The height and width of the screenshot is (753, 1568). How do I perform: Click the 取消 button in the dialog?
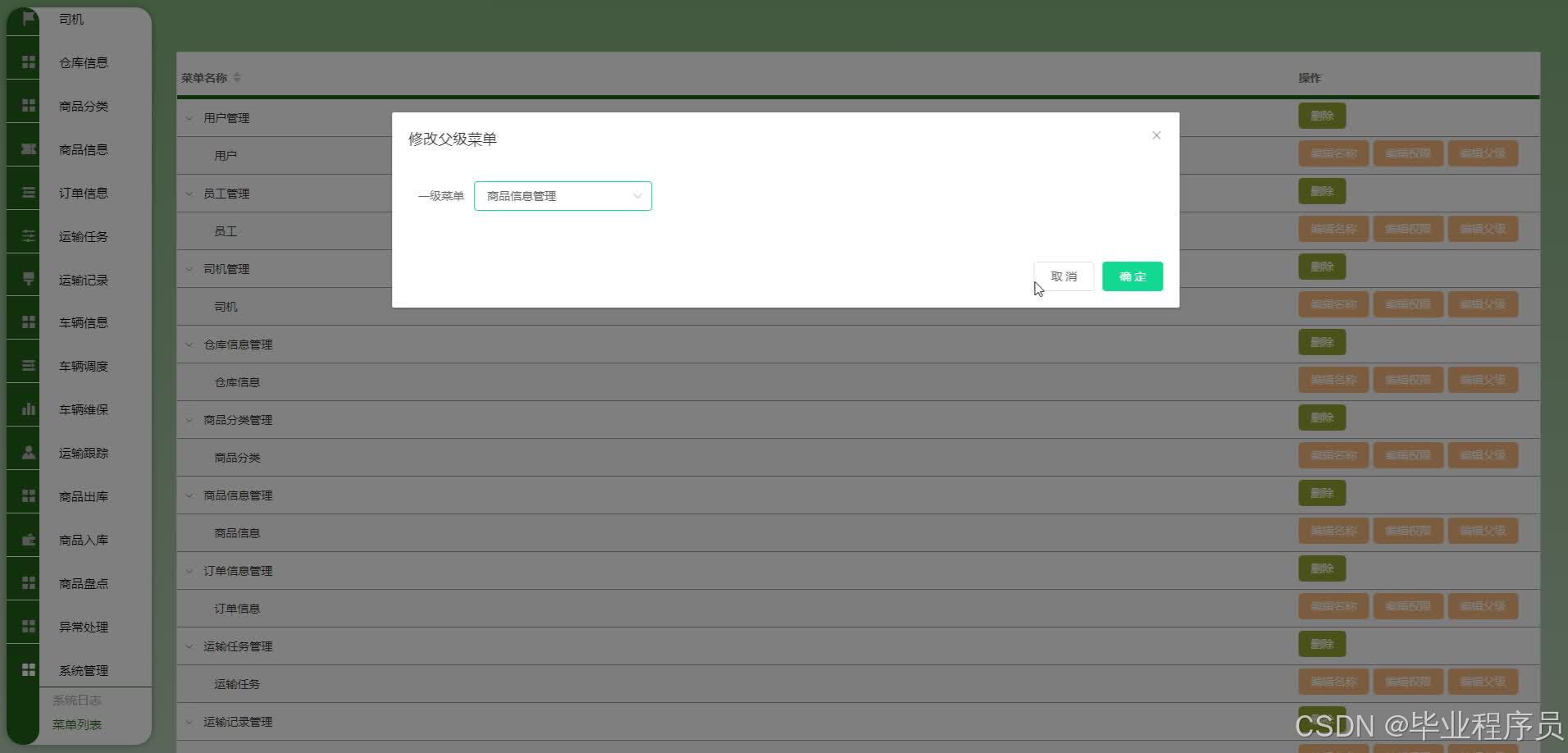click(x=1064, y=276)
